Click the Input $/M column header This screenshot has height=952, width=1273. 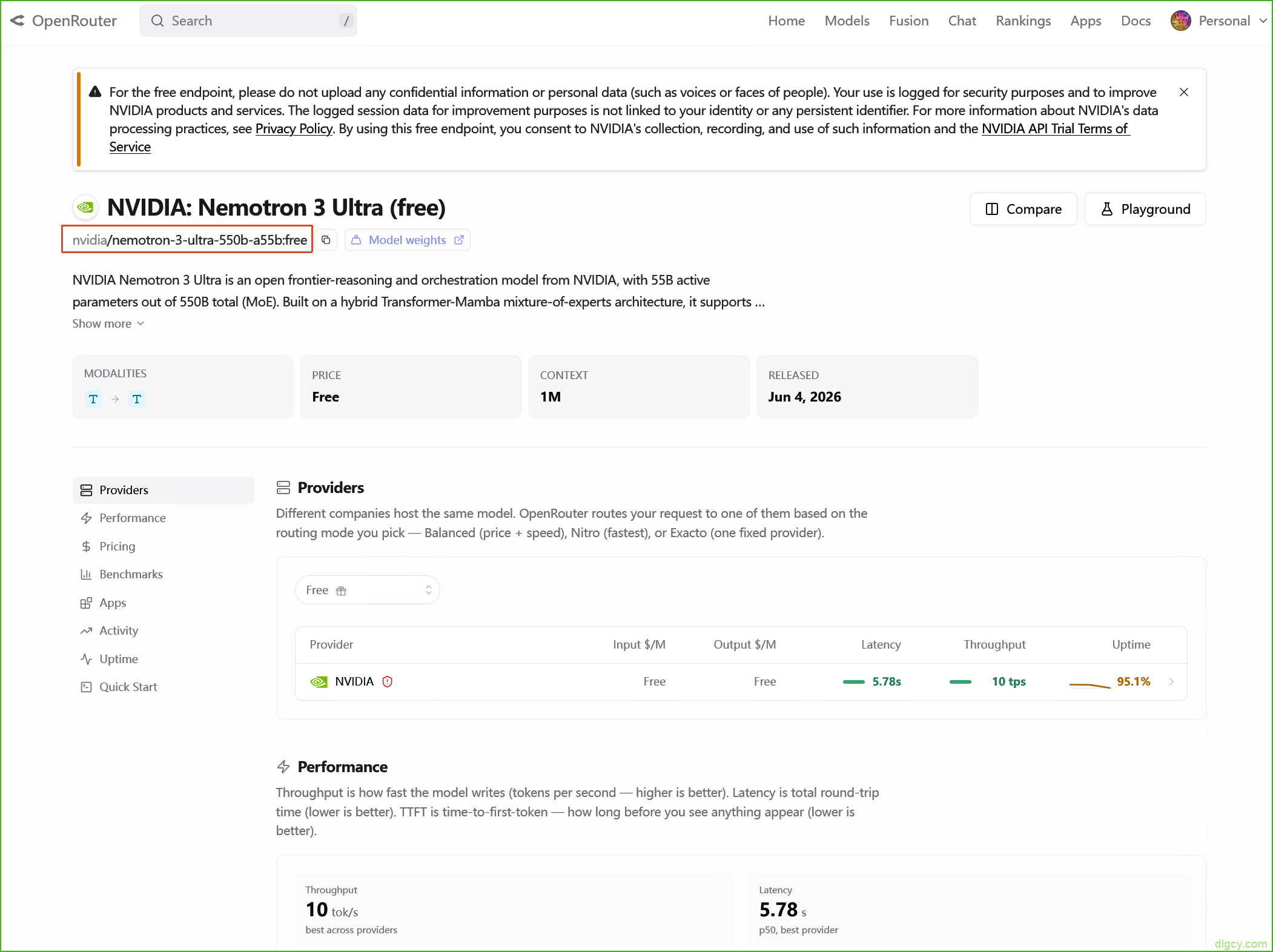[639, 644]
